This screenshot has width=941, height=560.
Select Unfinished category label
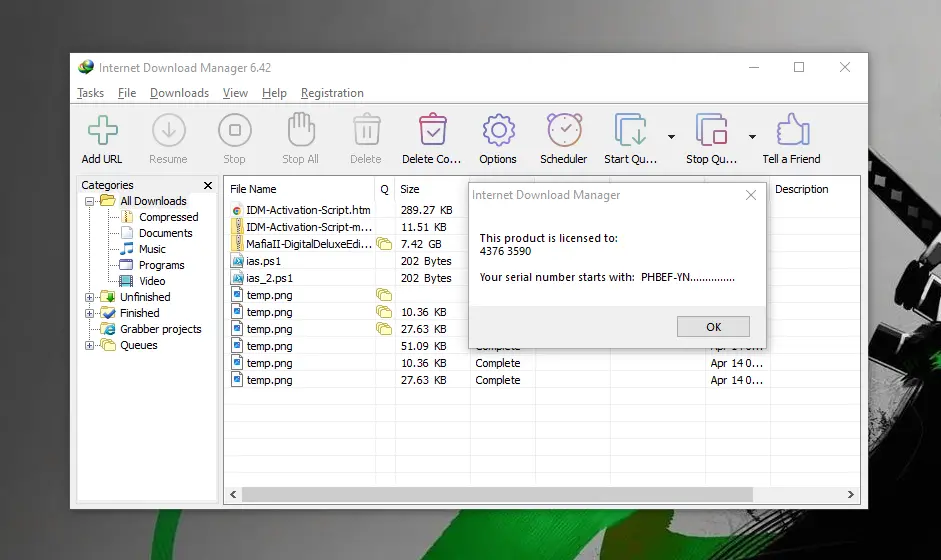145,297
